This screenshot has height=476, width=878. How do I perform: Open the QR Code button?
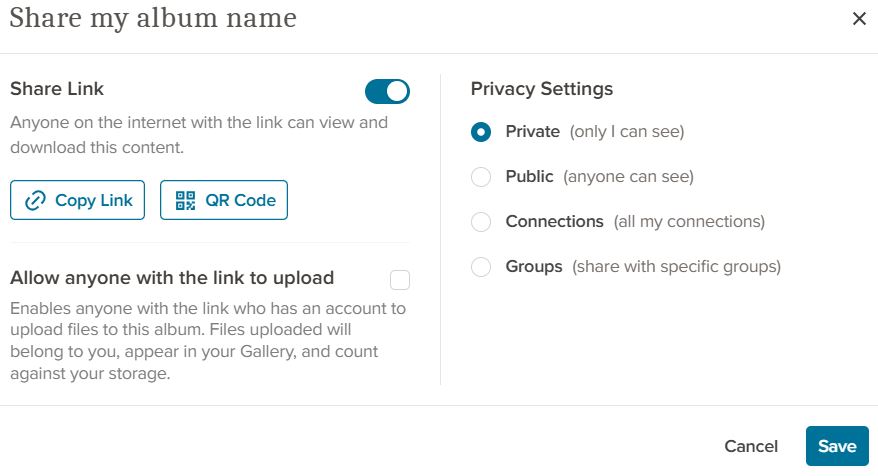click(x=224, y=200)
